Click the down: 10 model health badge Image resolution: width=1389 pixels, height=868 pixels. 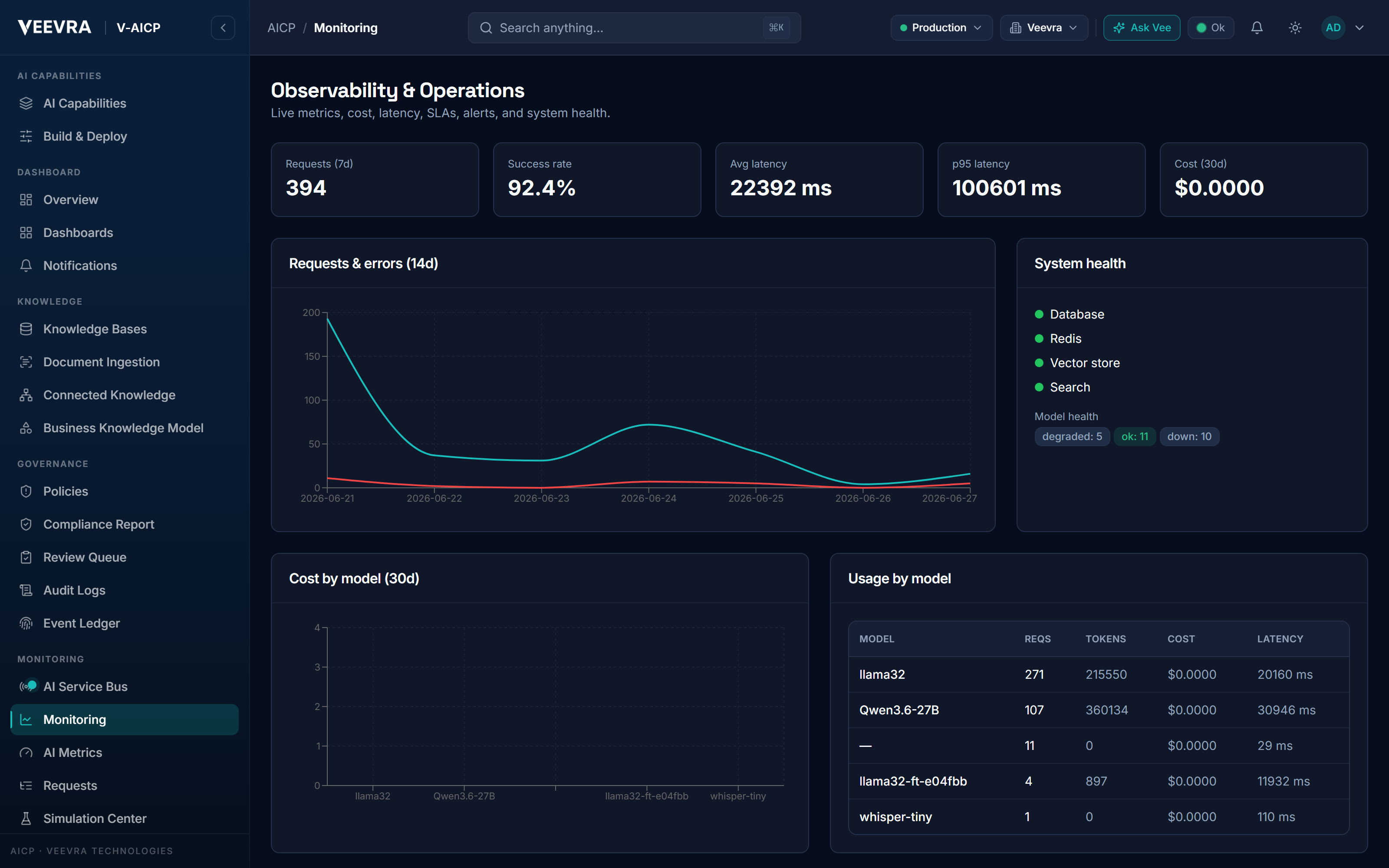point(1189,436)
